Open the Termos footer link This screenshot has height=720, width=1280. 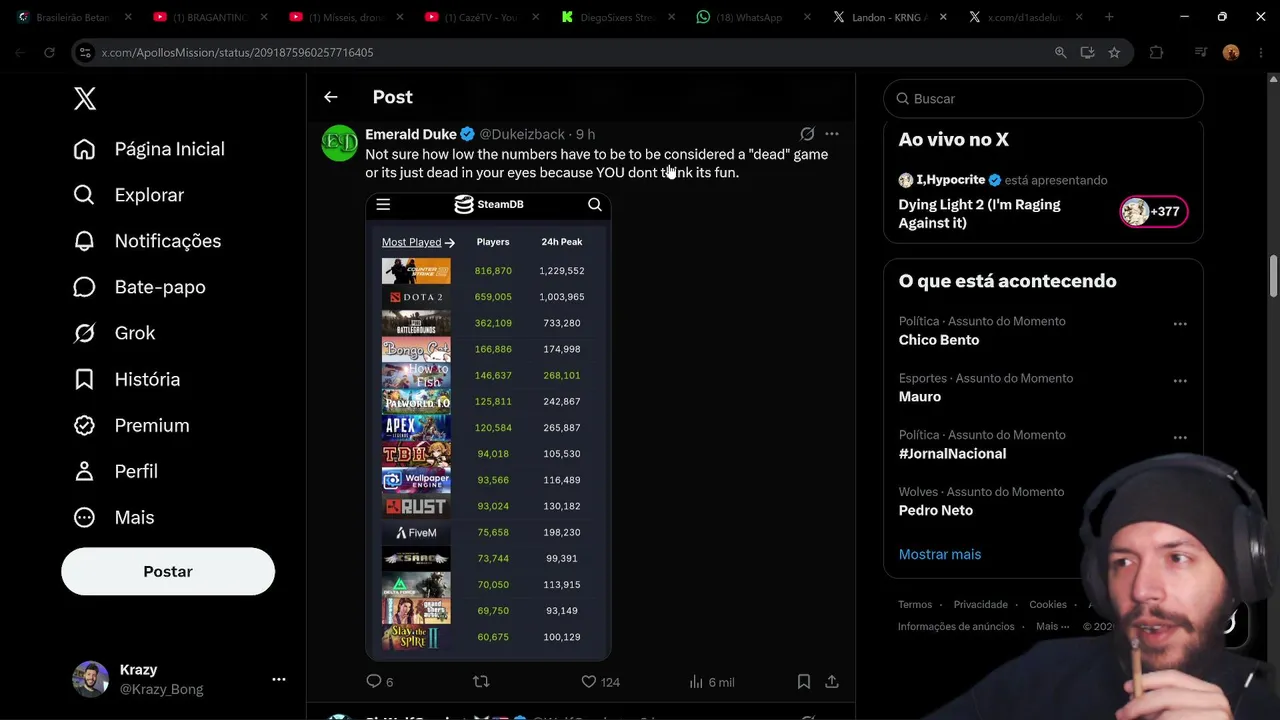point(915,604)
